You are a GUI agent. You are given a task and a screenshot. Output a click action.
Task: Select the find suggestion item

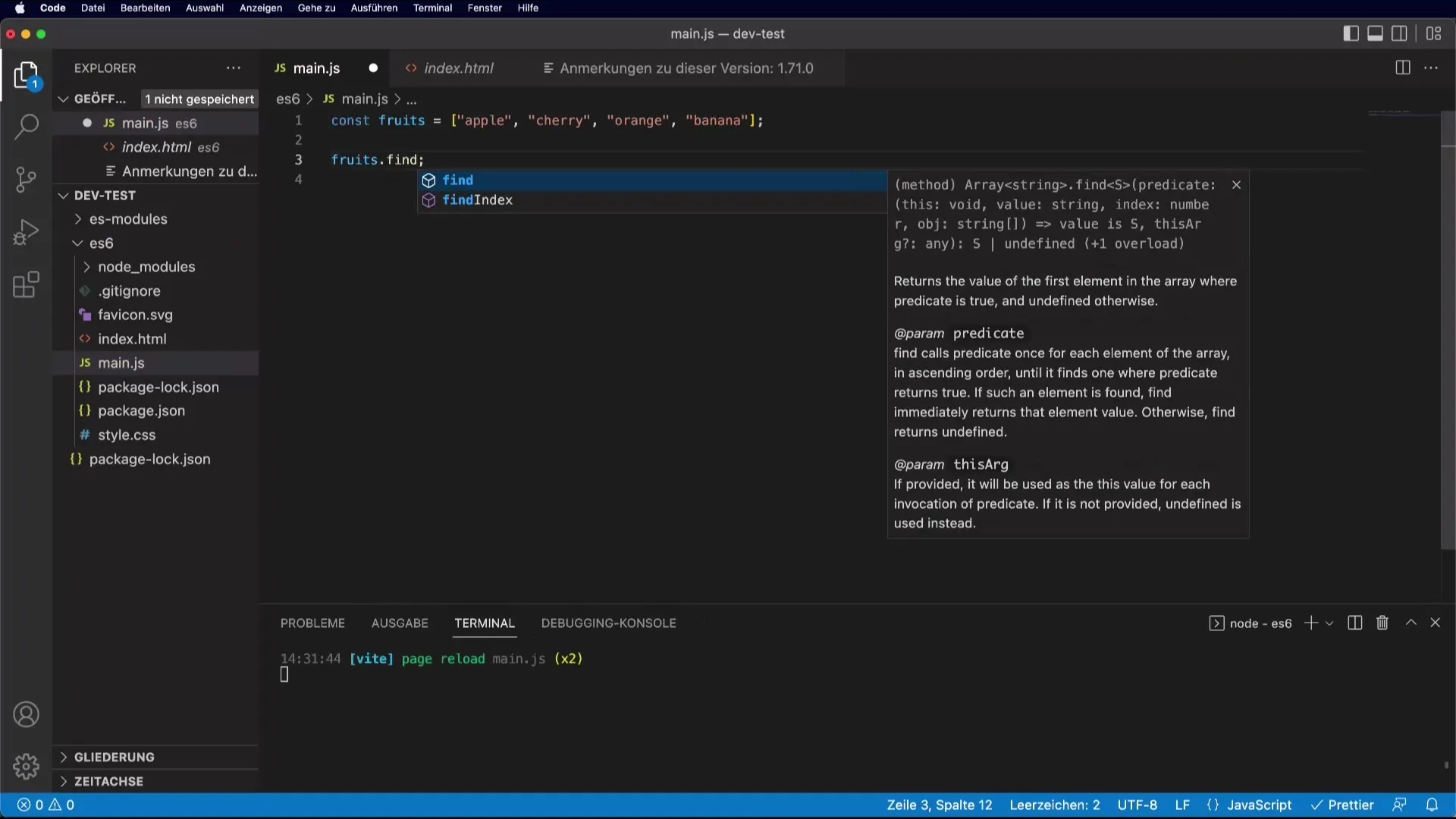click(652, 180)
